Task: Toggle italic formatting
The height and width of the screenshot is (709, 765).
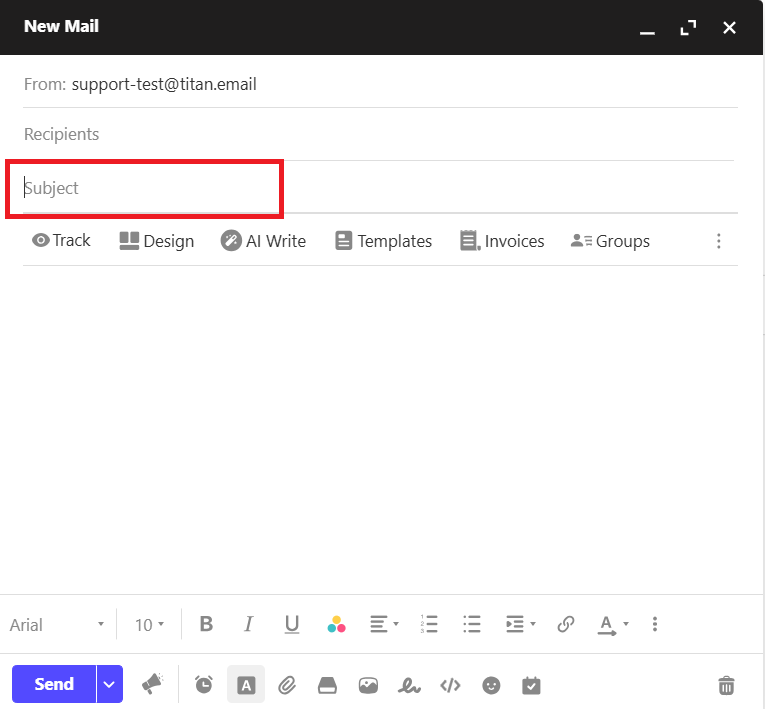Action: point(249,624)
